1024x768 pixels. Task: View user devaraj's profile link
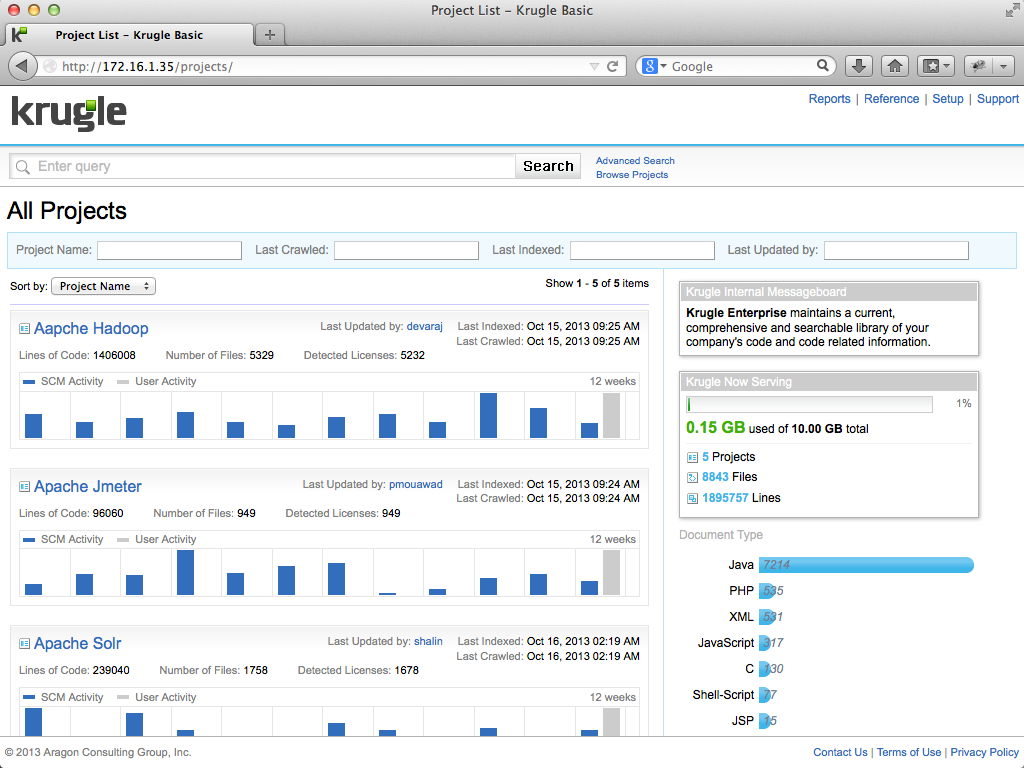pyautogui.click(x=424, y=326)
